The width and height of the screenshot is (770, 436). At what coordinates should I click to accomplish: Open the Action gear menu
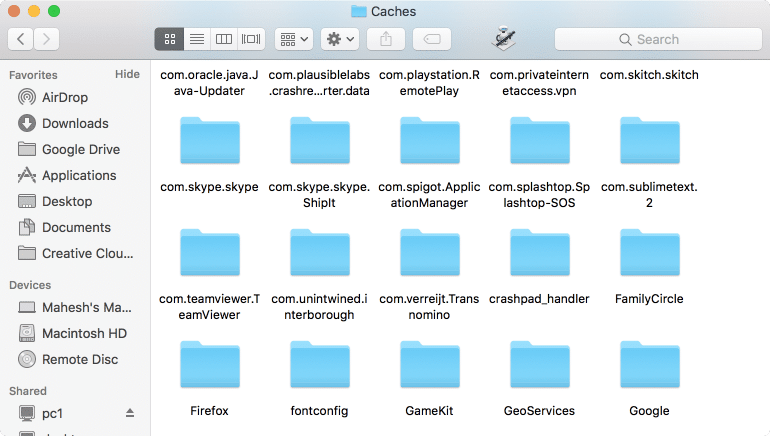point(340,39)
